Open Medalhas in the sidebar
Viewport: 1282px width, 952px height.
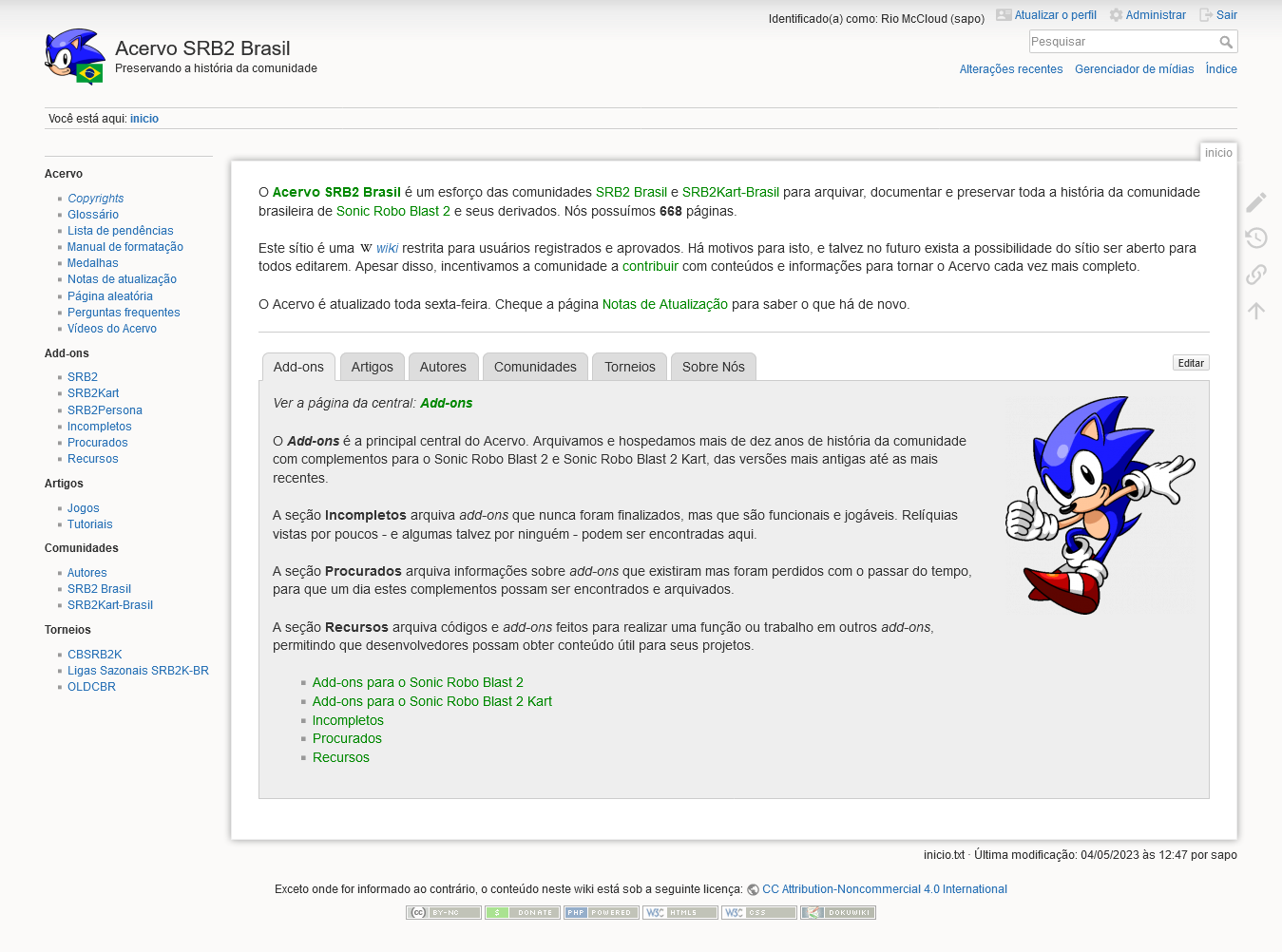point(93,263)
